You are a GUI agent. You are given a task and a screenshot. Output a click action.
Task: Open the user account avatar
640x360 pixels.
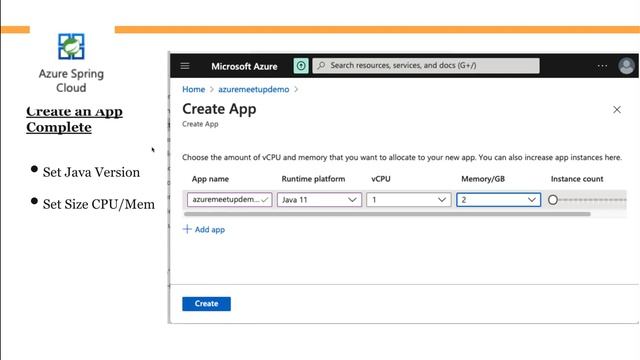click(x=626, y=66)
